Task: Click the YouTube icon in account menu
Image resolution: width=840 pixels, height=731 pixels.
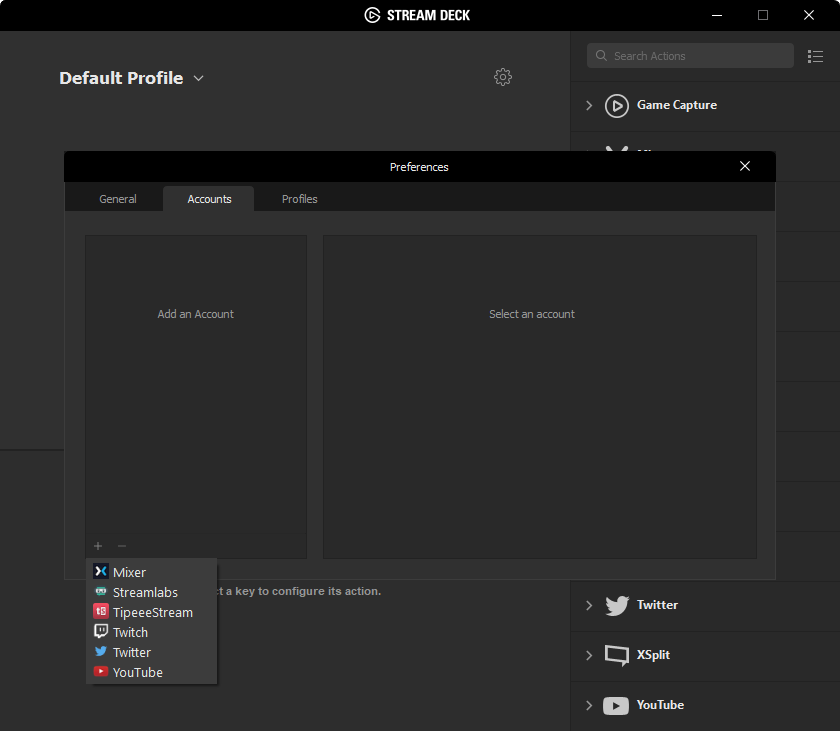Action: [x=101, y=671]
